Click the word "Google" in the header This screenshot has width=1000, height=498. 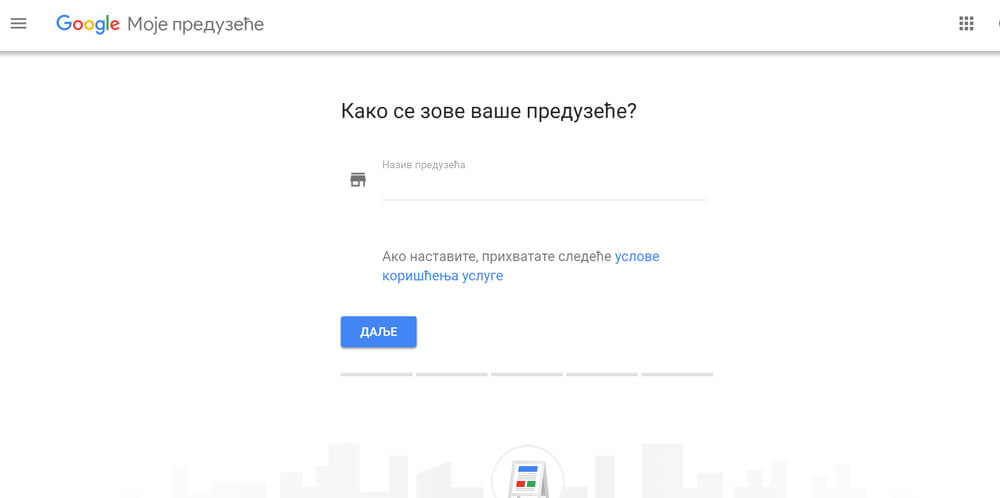tap(88, 24)
